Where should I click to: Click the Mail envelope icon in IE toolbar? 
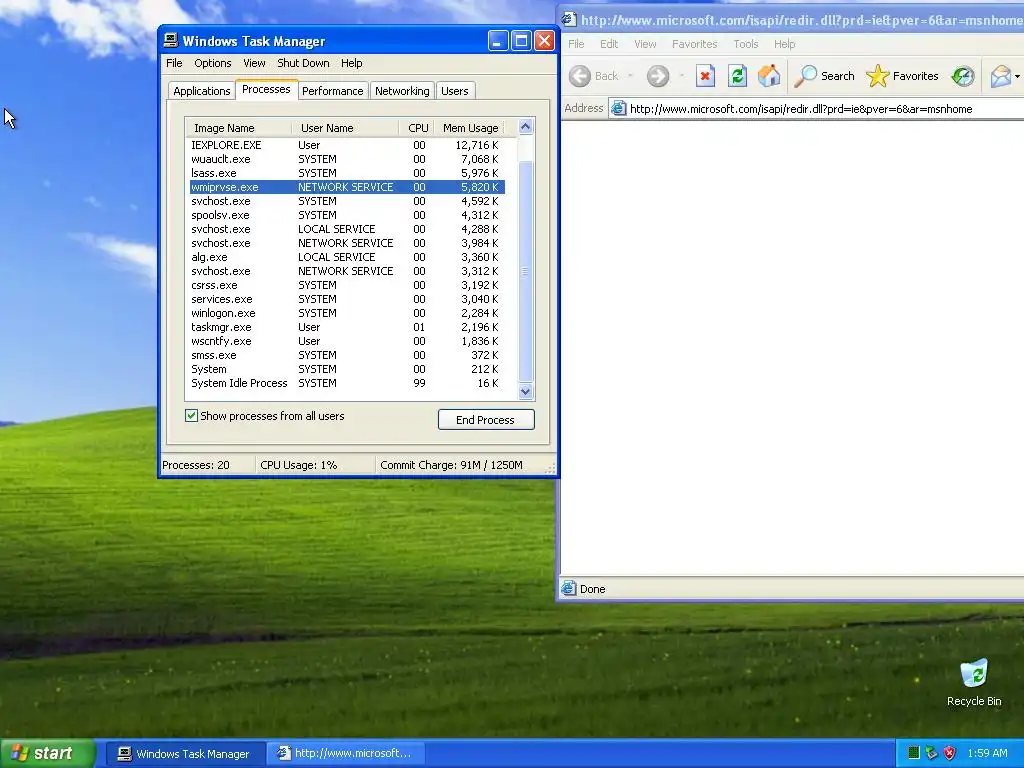point(1000,76)
